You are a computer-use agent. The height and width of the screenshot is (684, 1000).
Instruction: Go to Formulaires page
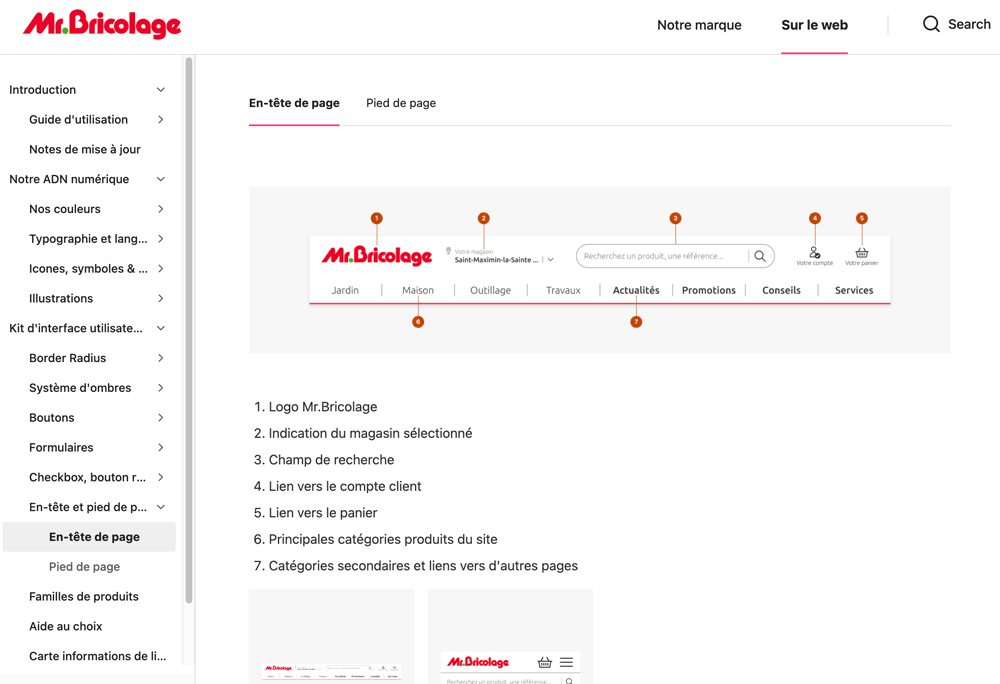pyautogui.click(x=61, y=448)
